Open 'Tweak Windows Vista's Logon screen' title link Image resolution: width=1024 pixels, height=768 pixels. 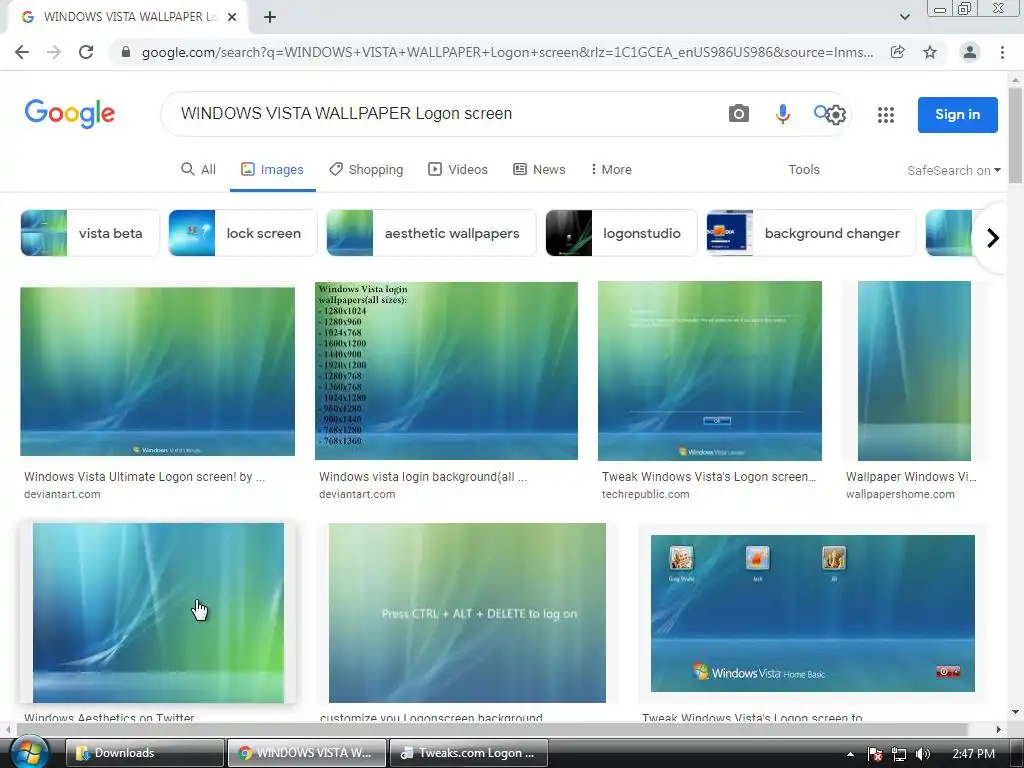(709, 477)
